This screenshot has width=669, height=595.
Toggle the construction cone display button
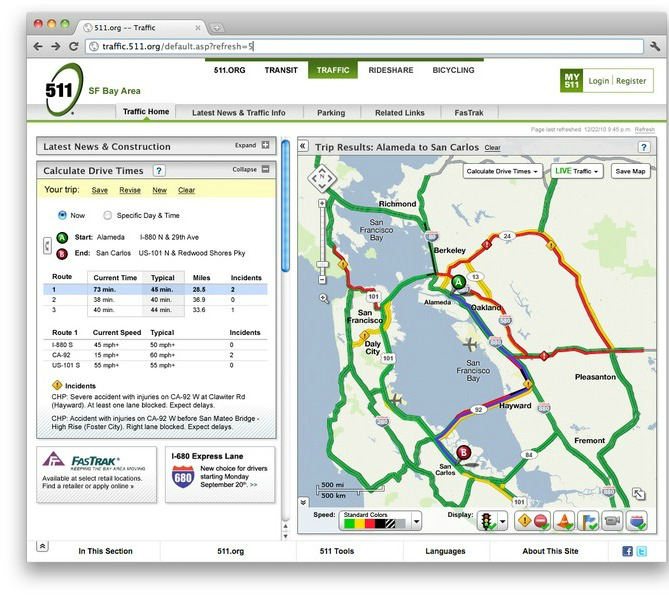pyautogui.click(x=564, y=521)
